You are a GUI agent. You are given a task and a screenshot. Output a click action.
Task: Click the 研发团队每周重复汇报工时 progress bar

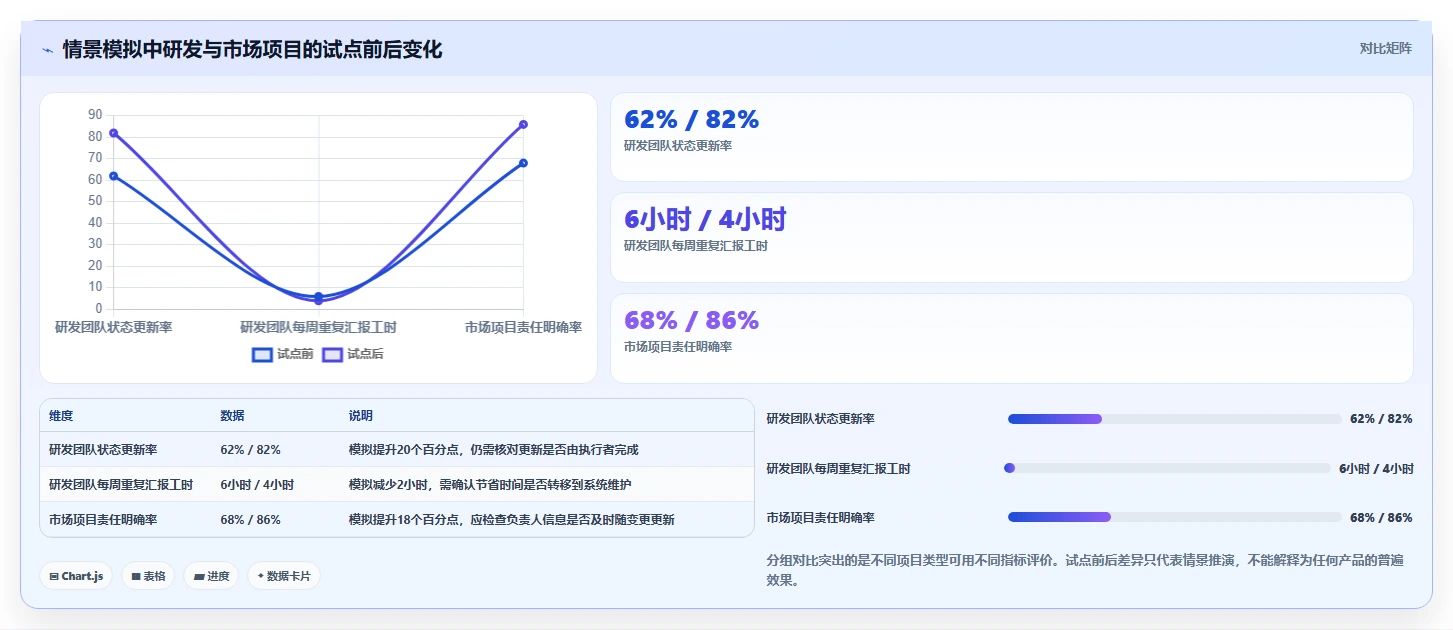[1167, 468]
